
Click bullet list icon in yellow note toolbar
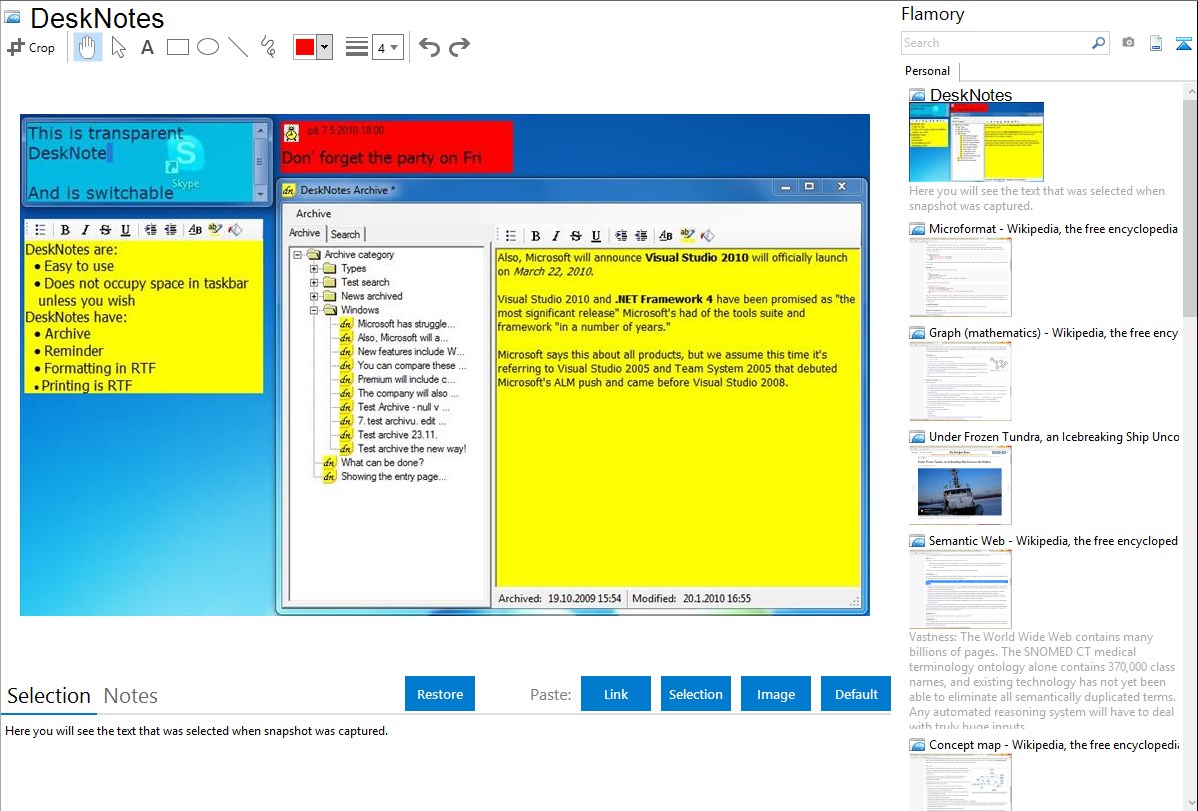click(40, 230)
